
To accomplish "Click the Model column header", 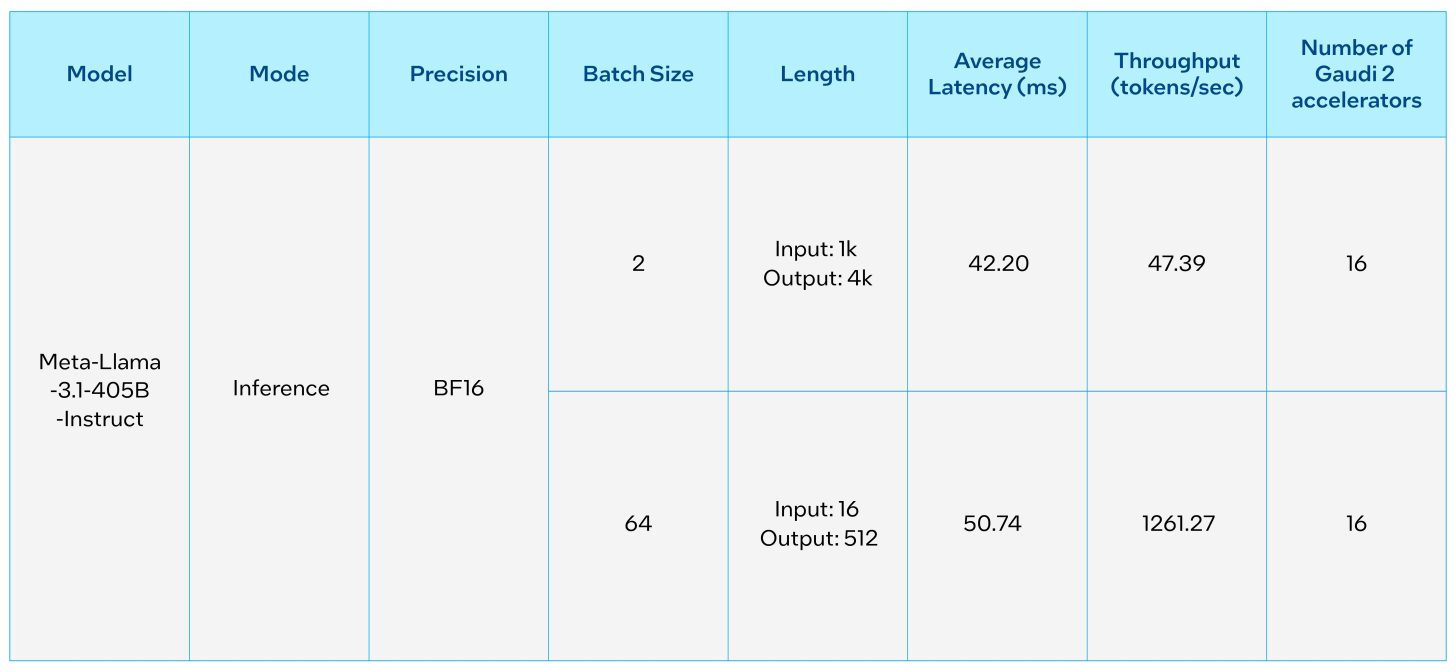I will coord(100,74).
